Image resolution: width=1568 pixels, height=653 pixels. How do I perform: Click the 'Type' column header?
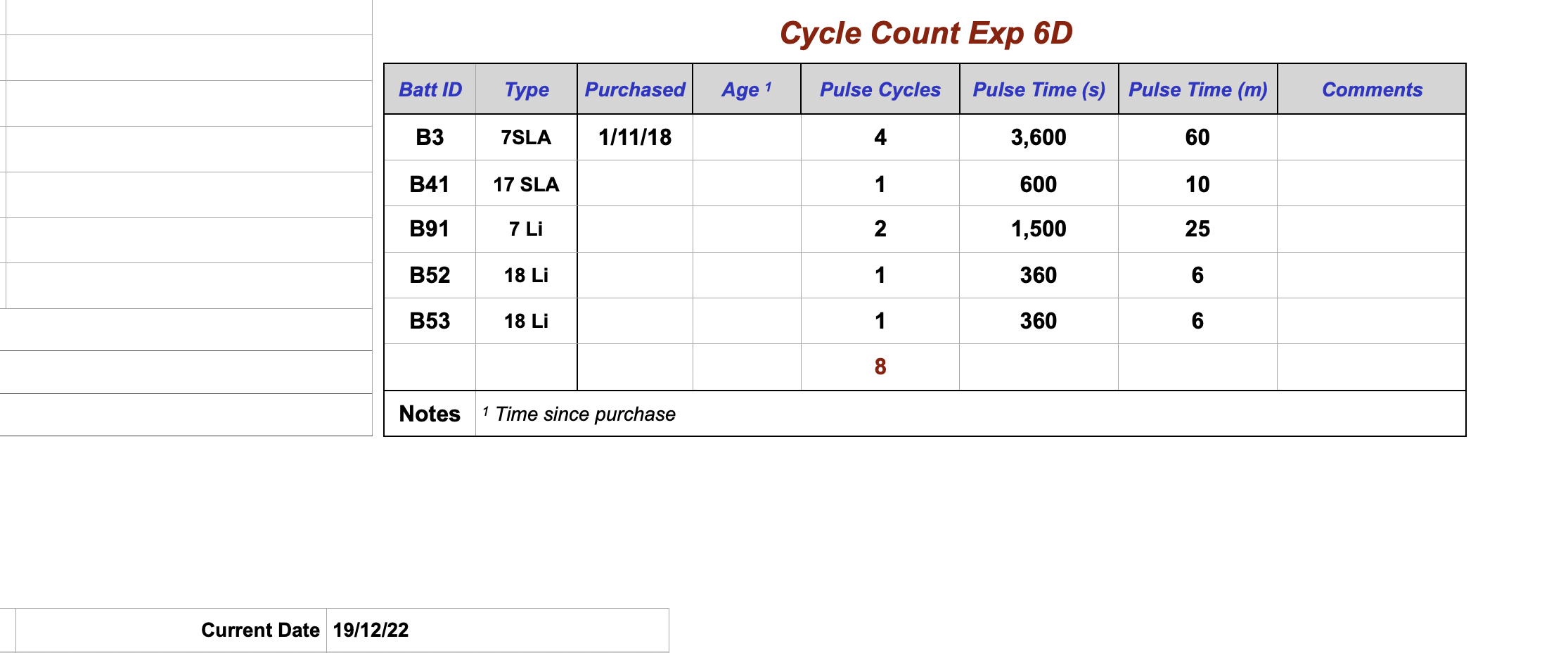[x=527, y=89]
